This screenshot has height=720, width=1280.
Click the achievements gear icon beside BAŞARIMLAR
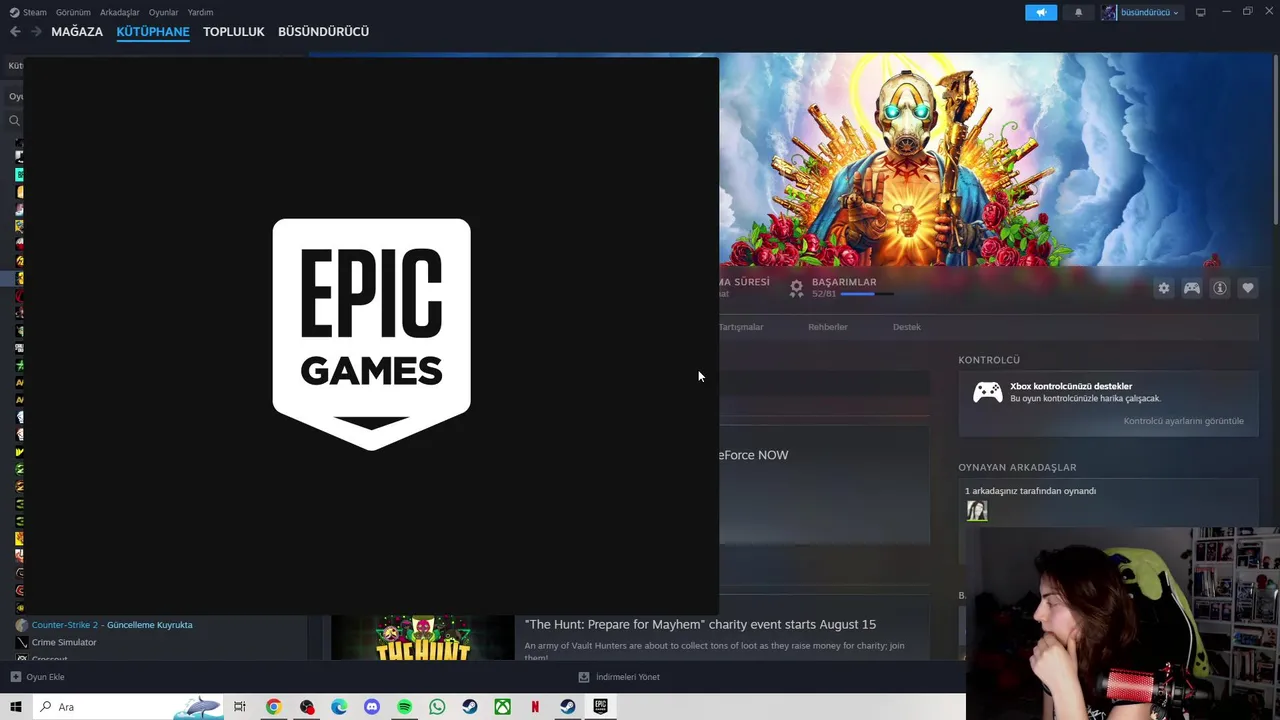click(x=796, y=288)
